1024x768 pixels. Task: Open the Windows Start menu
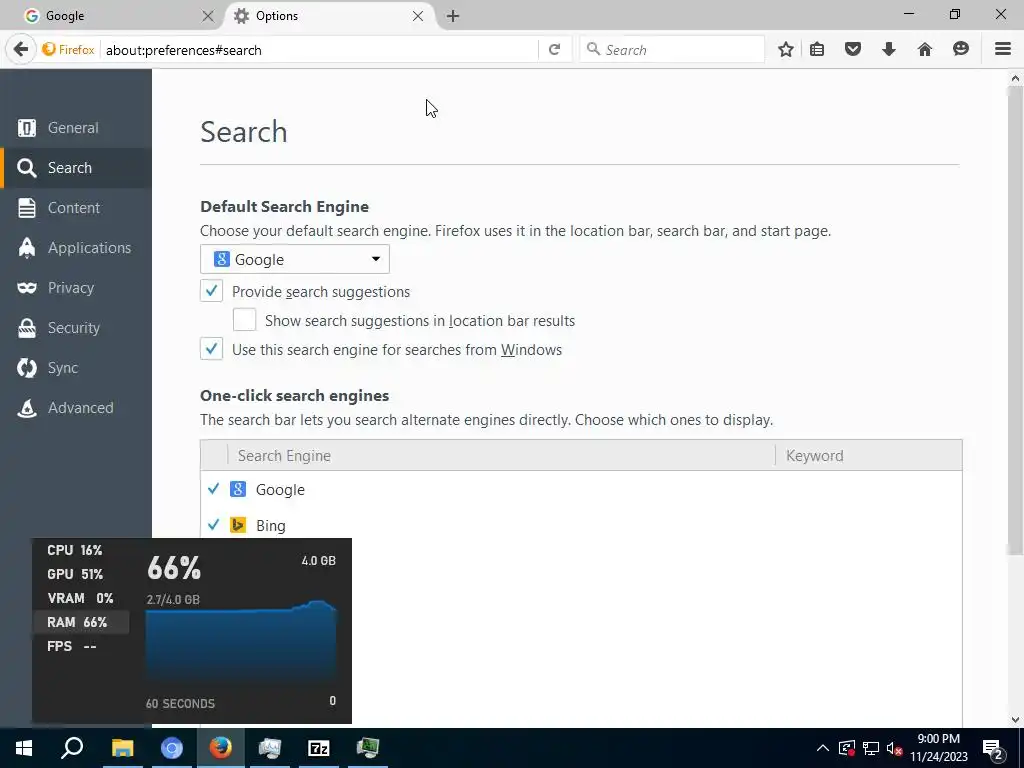24,748
